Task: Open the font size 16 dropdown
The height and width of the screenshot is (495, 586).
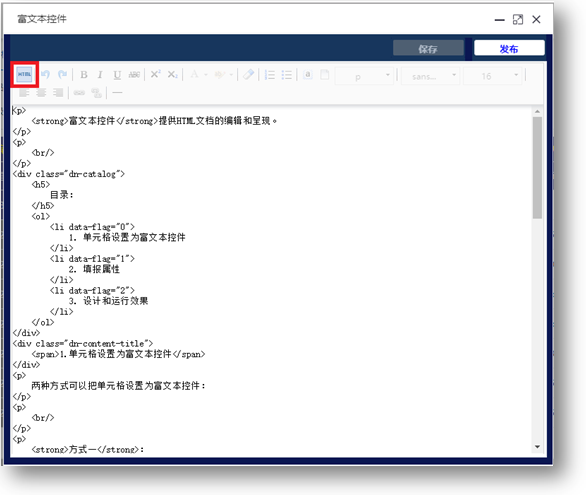Action: tap(492, 76)
